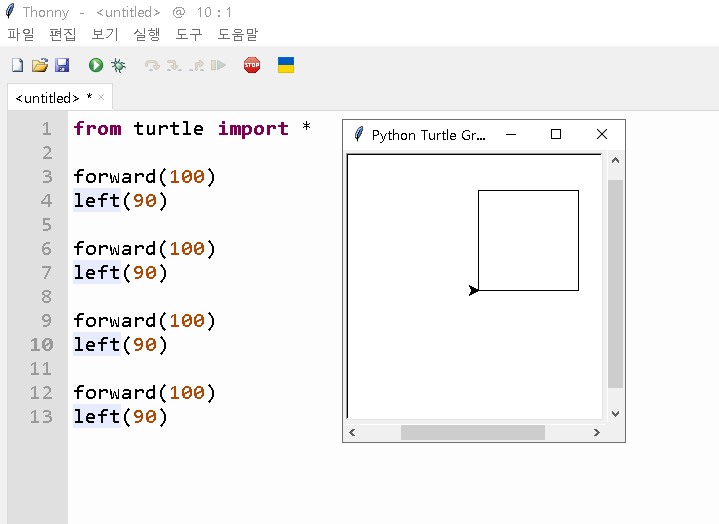Viewport: 719px width, 524px height.
Task: Start debugging with the bug icon
Action: [x=118, y=65]
